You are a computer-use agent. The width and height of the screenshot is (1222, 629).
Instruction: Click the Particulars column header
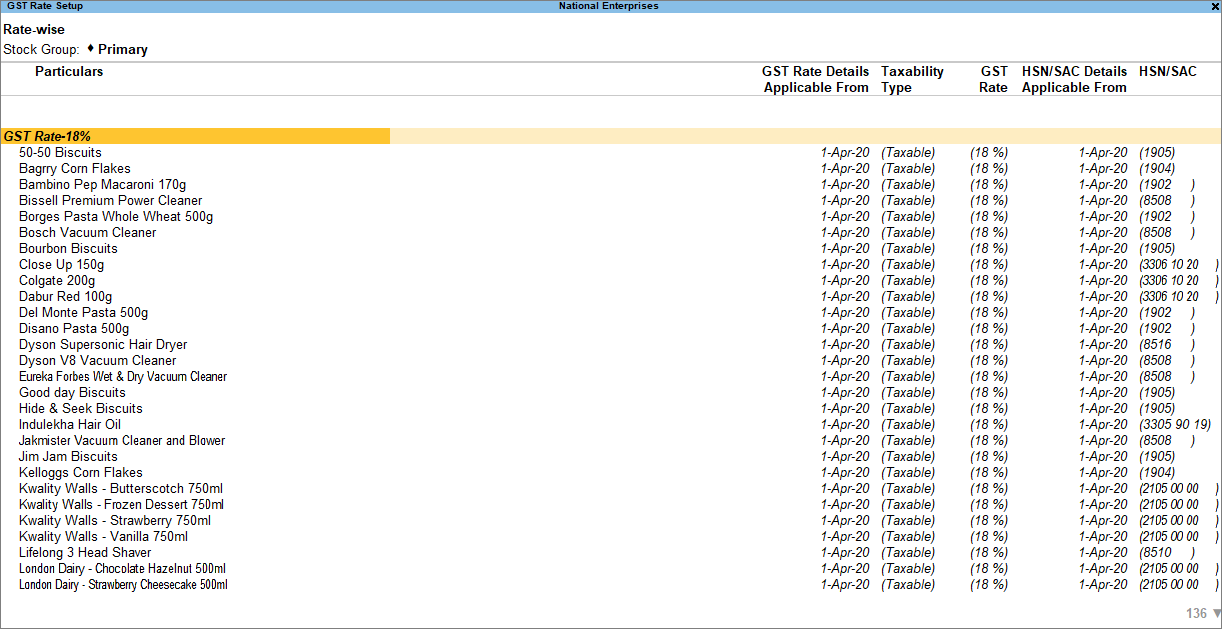[69, 72]
